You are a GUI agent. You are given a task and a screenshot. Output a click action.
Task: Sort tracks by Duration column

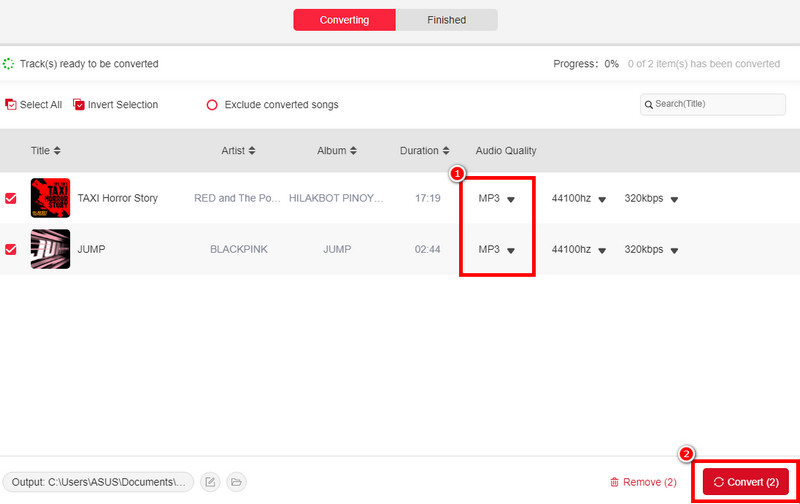[x=424, y=150]
